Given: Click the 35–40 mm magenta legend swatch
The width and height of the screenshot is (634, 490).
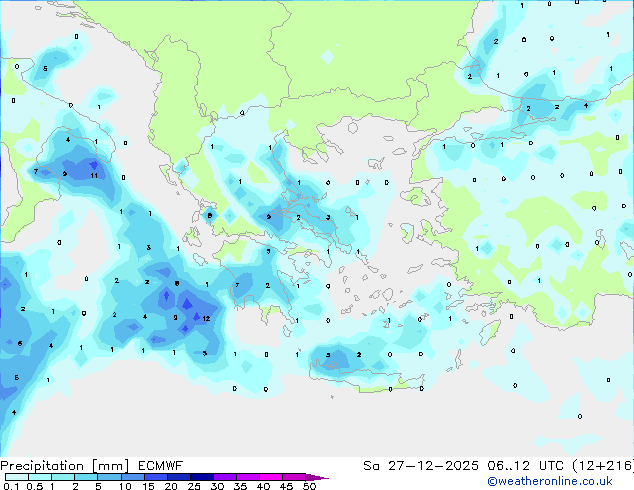Looking at the screenshot, I should pos(247,477).
